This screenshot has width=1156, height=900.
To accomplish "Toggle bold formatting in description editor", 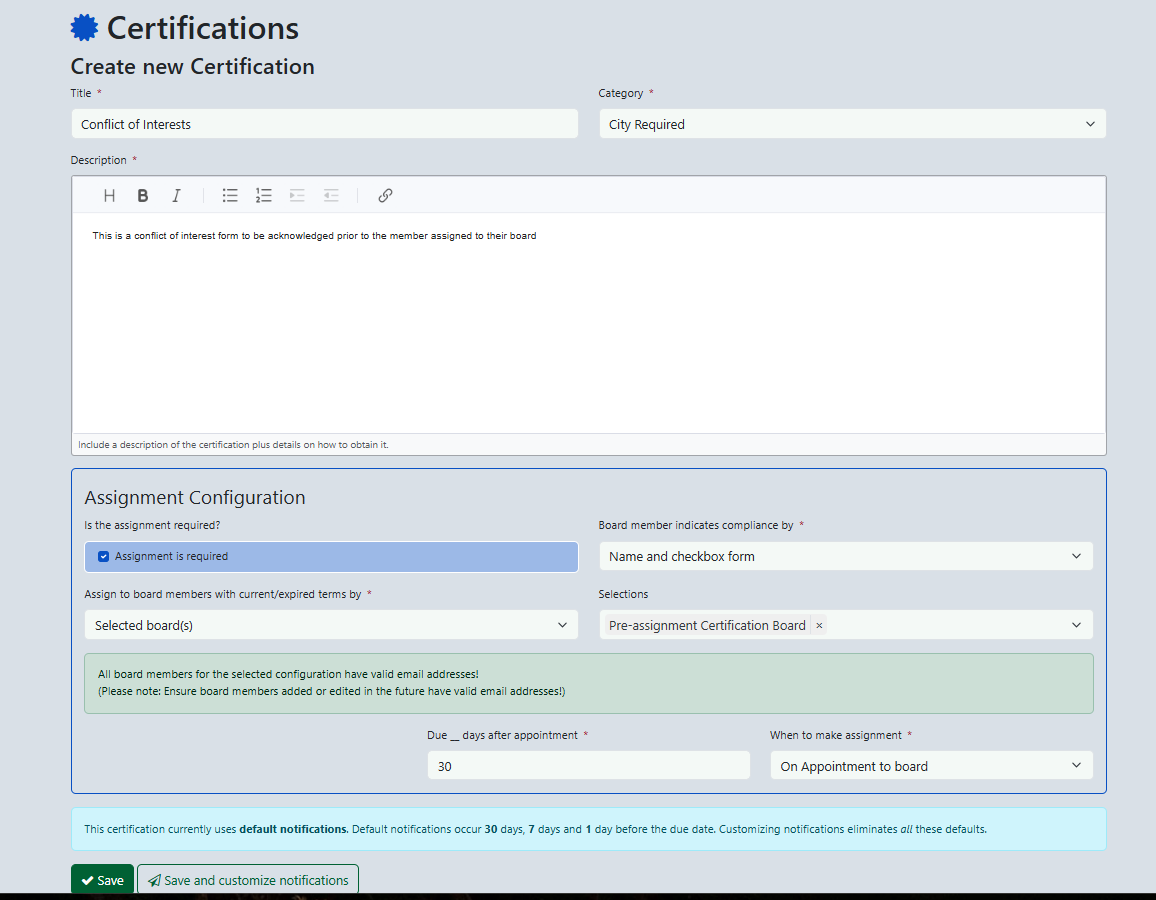I will point(143,195).
